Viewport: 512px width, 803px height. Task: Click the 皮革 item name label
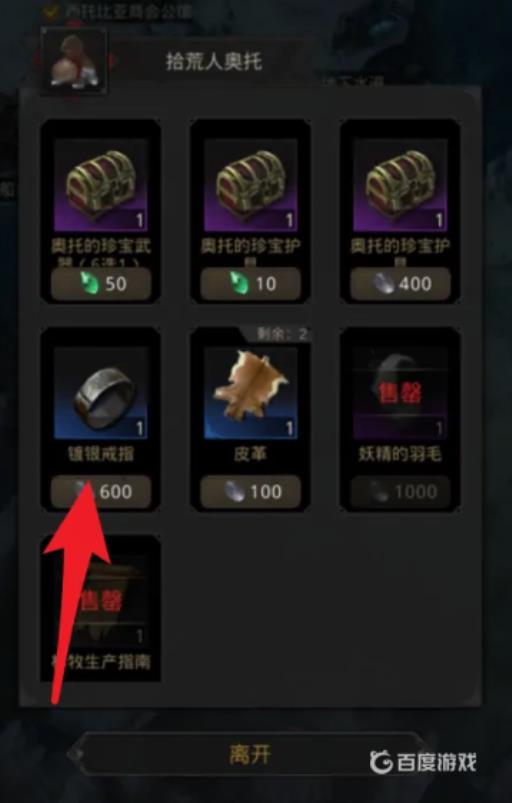coord(250,454)
